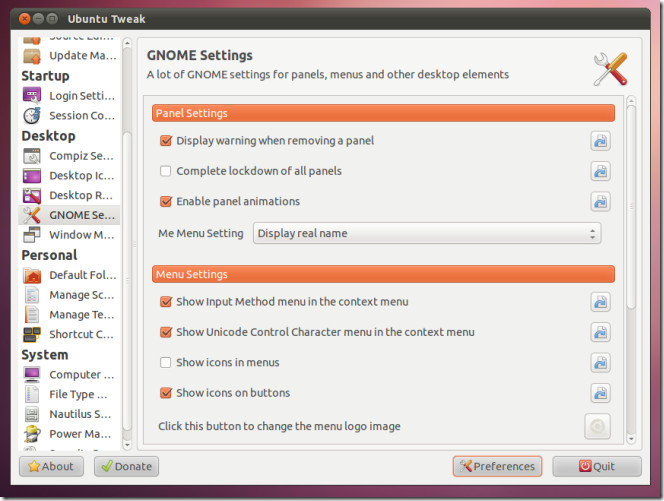Toggle 'Enable panel animations' checkbox
The height and width of the screenshot is (501, 664).
click(x=166, y=201)
